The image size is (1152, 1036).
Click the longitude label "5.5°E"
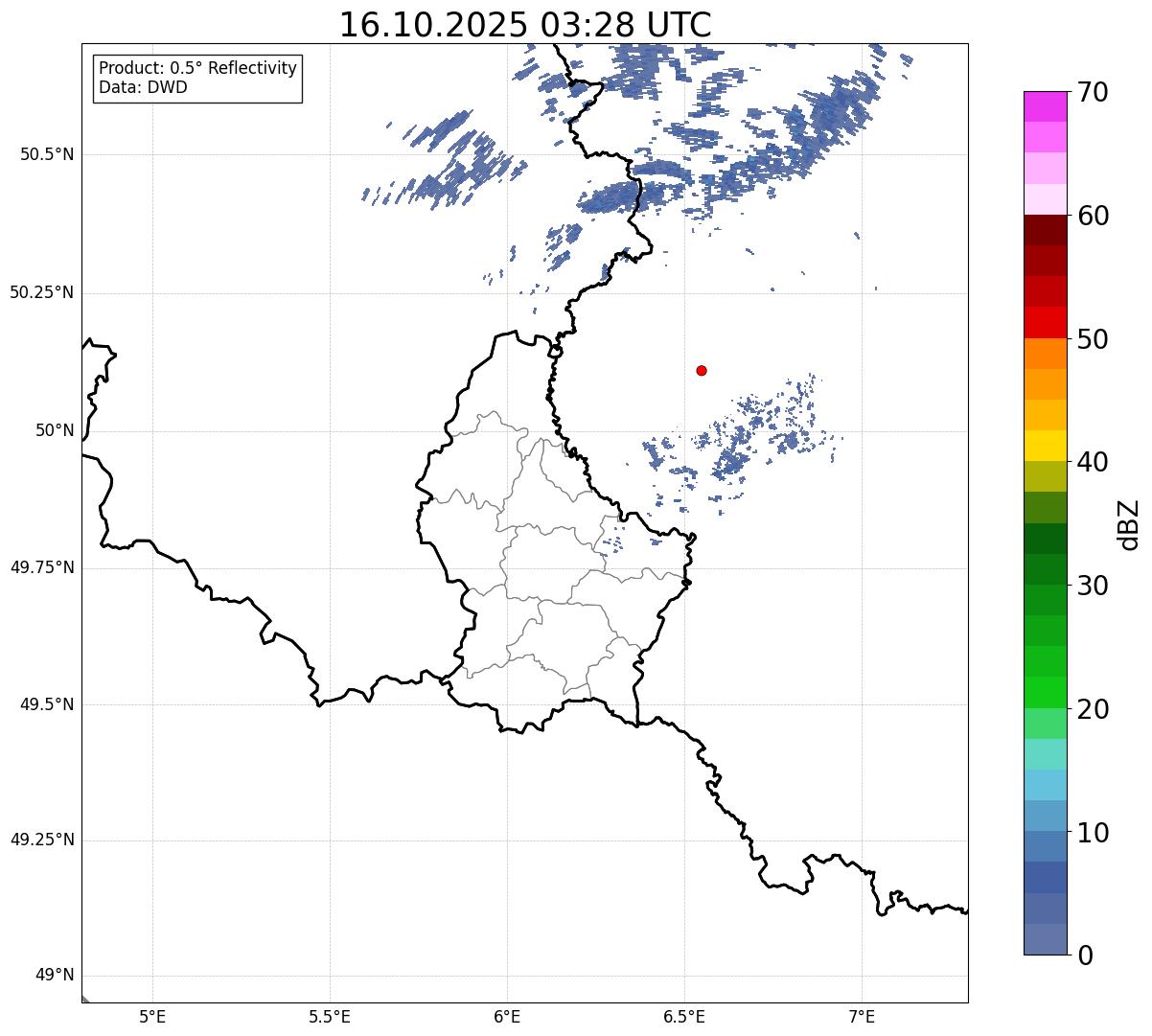point(330,1017)
